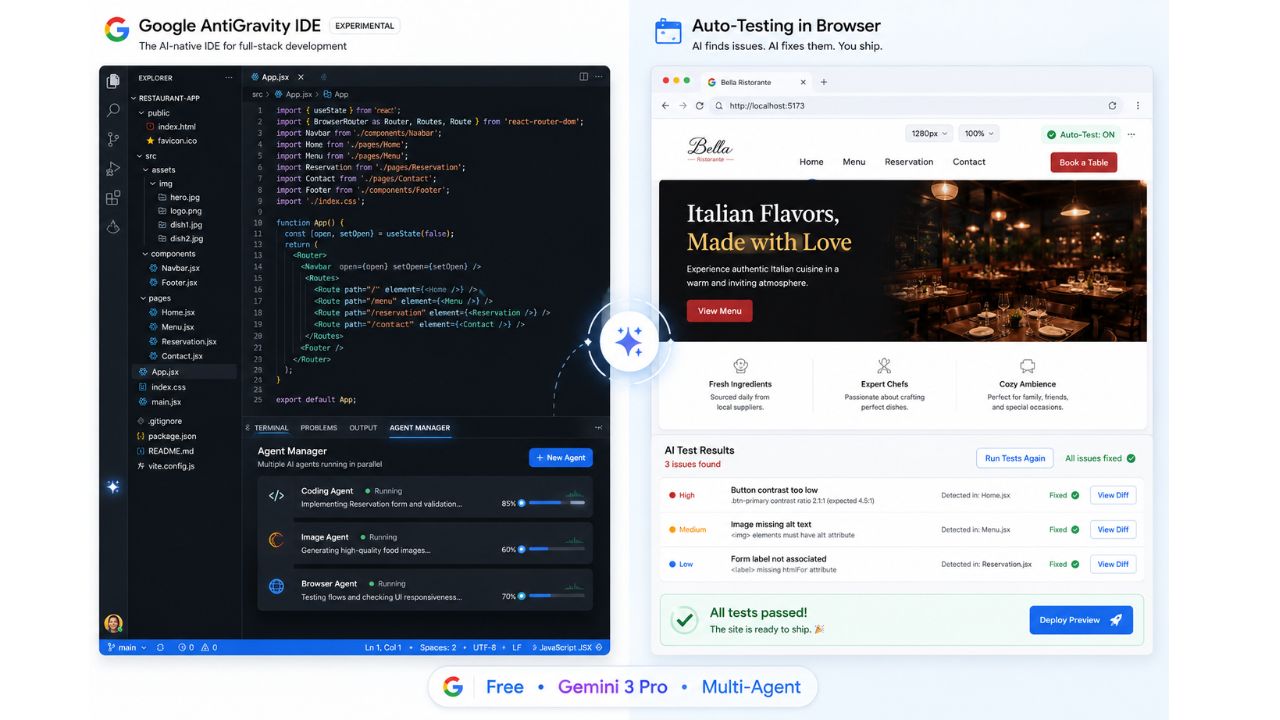Open the Source Control icon in the activity bar
Viewport: 1280px width, 720px height.
[113, 140]
